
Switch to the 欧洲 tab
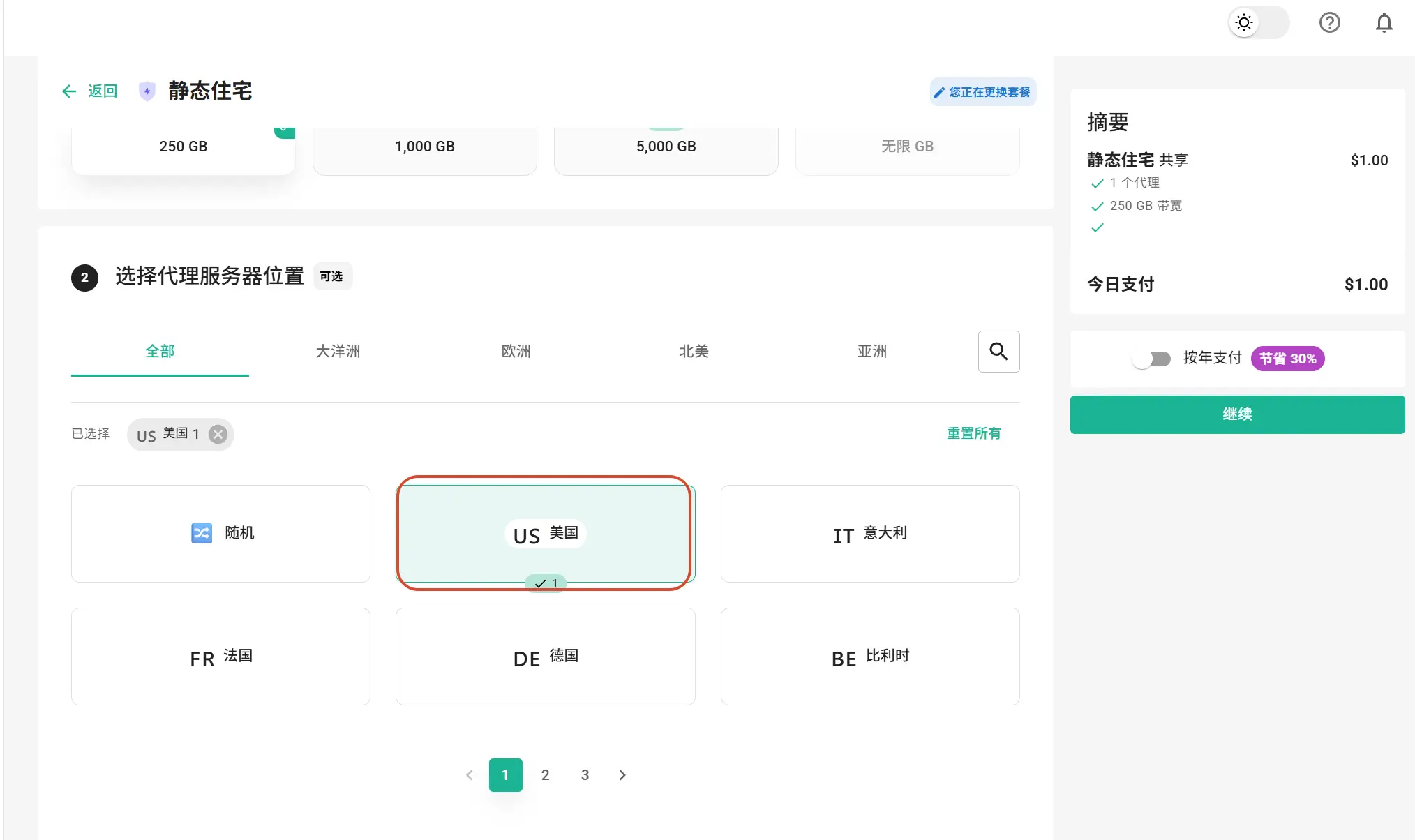click(516, 352)
